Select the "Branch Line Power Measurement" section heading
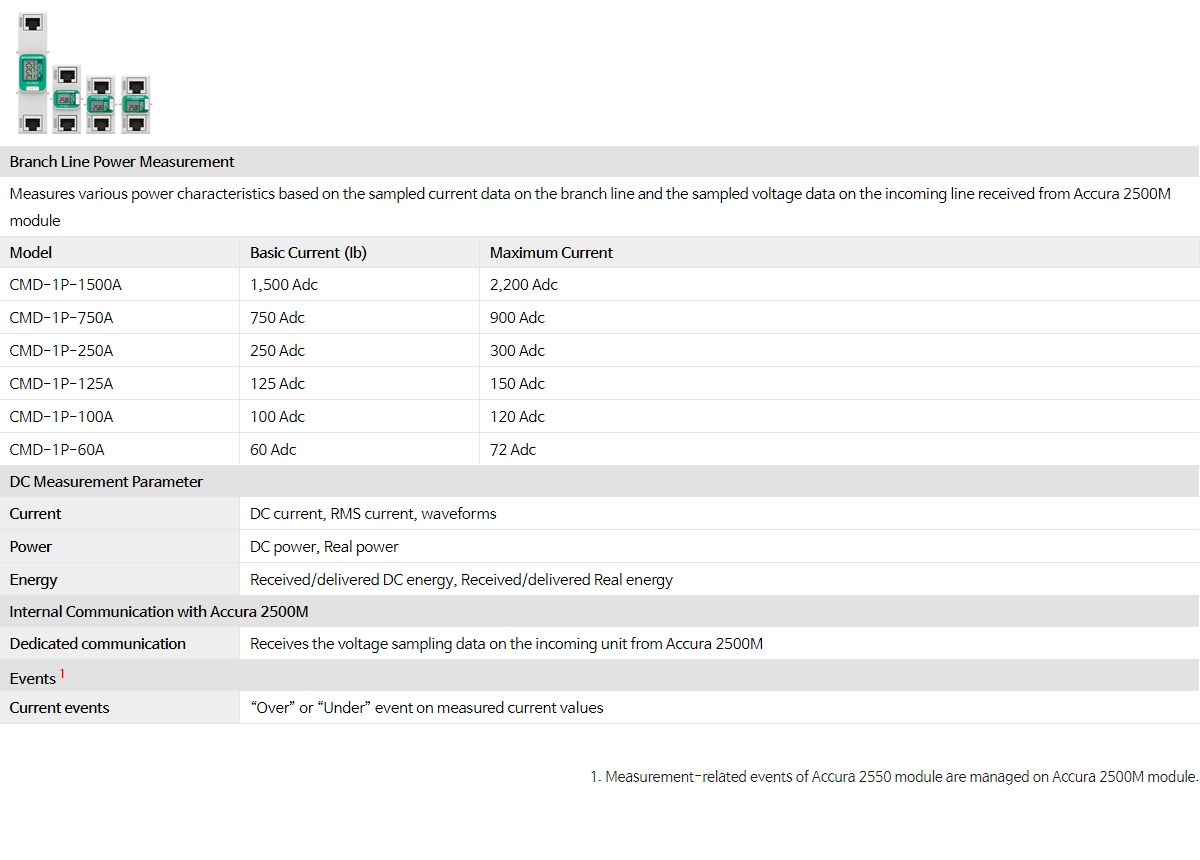1200x860 pixels. (122, 162)
